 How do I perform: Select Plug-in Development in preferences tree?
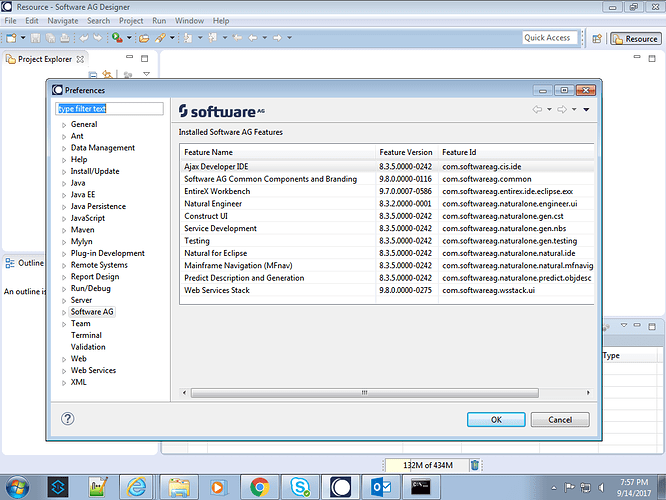click(x=107, y=253)
